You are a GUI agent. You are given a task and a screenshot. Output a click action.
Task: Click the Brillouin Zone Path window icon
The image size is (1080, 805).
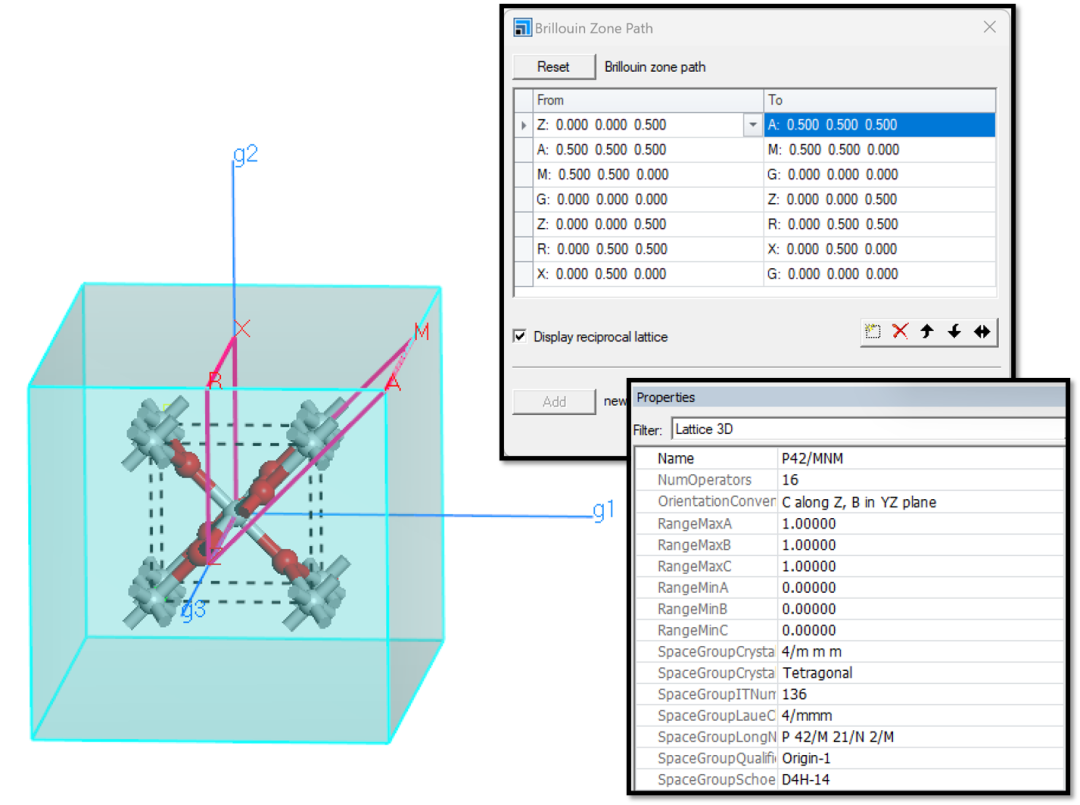click(523, 28)
